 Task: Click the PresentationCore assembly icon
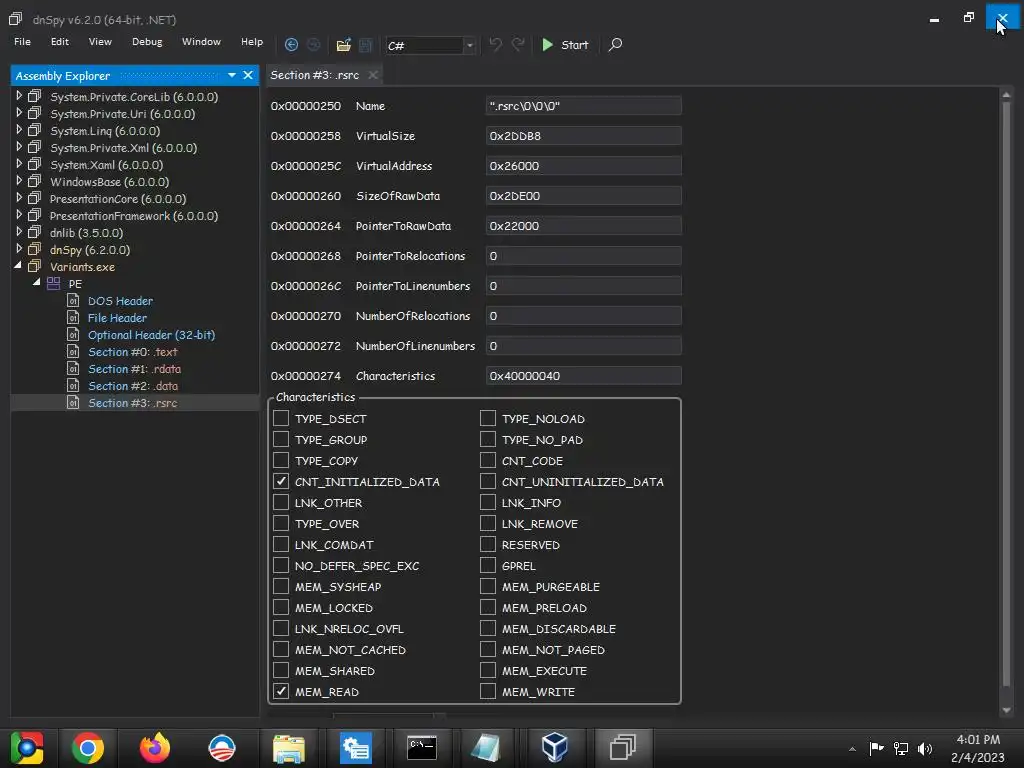click(35, 199)
